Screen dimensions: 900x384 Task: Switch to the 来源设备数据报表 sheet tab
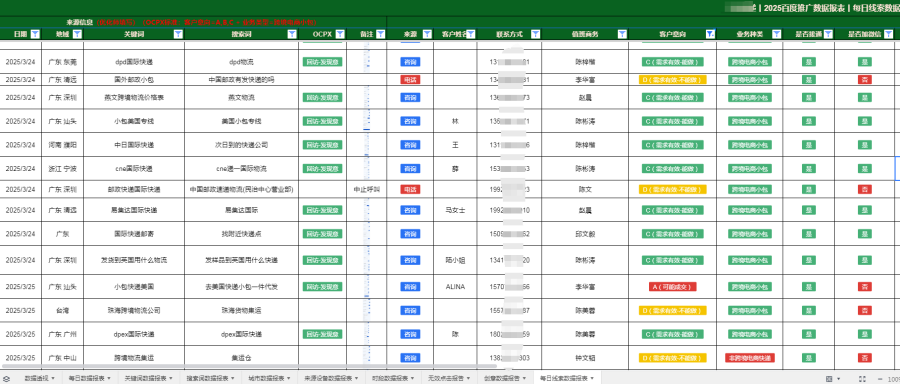(x=328, y=379)
